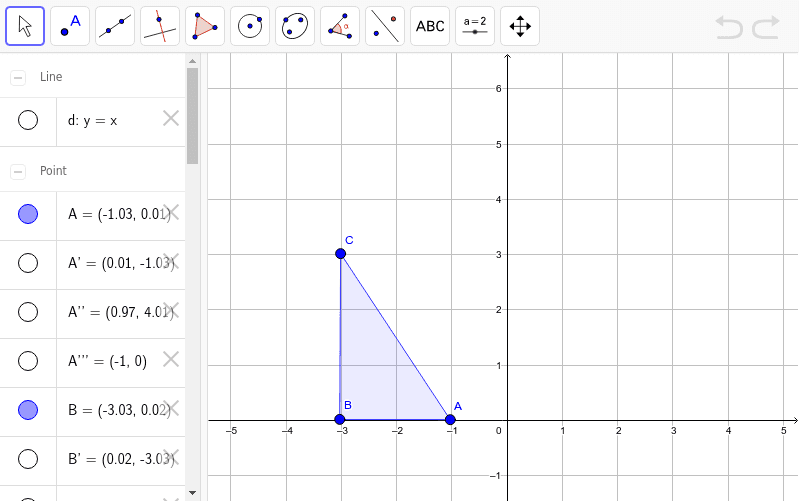Click point B on the graph

(x=340, y=419)
